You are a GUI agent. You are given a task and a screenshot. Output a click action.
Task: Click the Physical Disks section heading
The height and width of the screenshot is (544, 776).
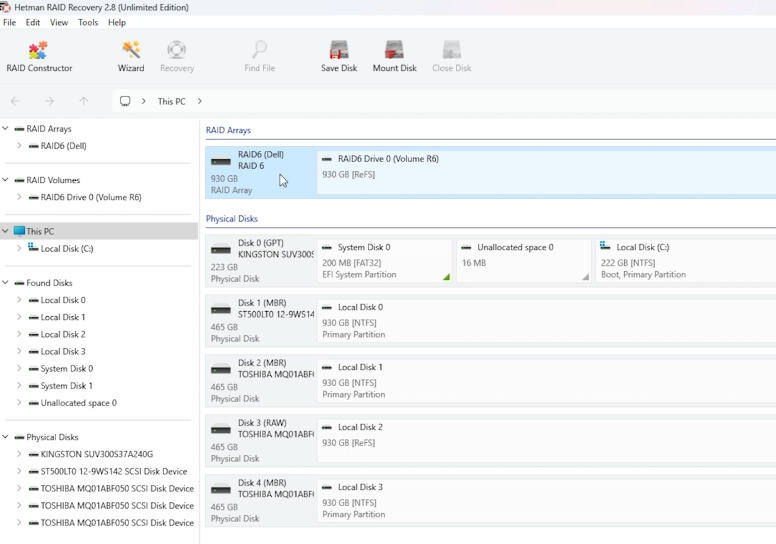pyautogui.click(x=232, y=219)
